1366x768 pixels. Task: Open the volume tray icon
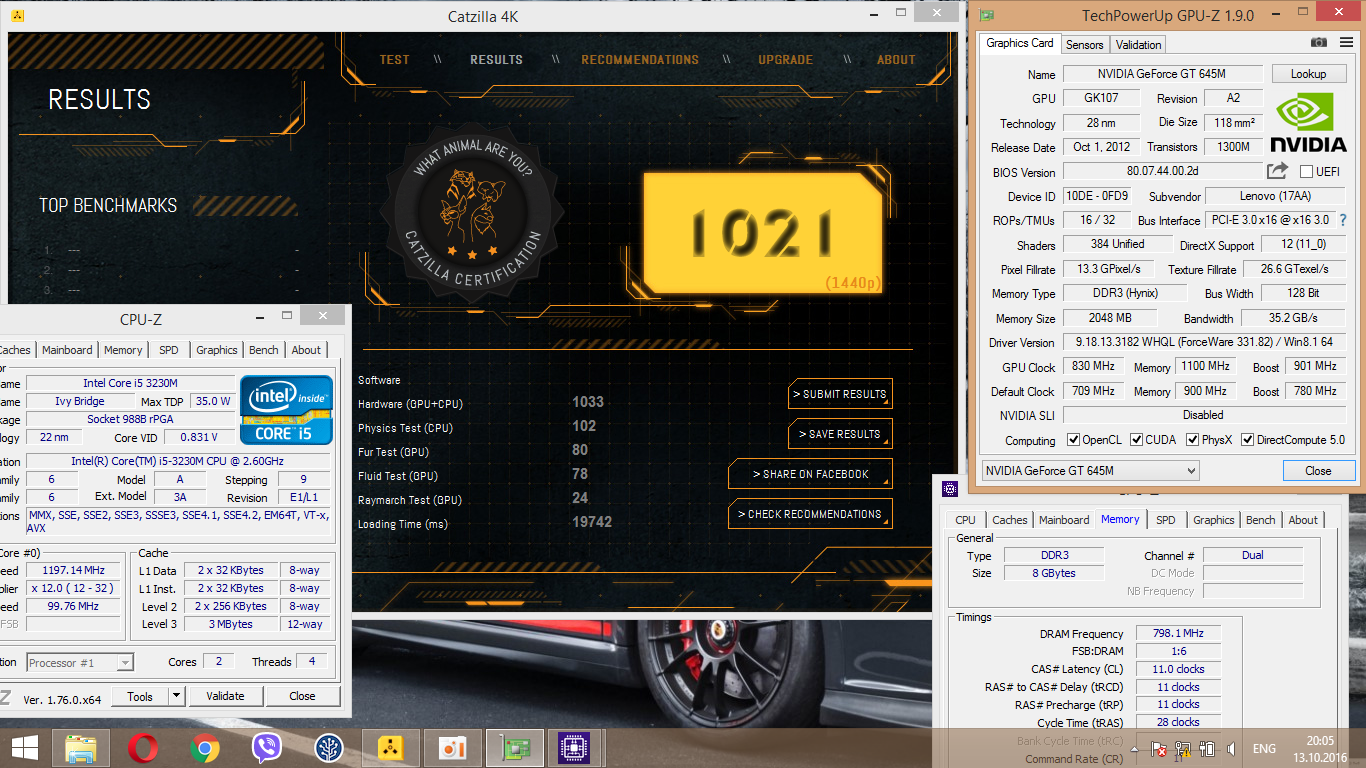pos(1231,748)
